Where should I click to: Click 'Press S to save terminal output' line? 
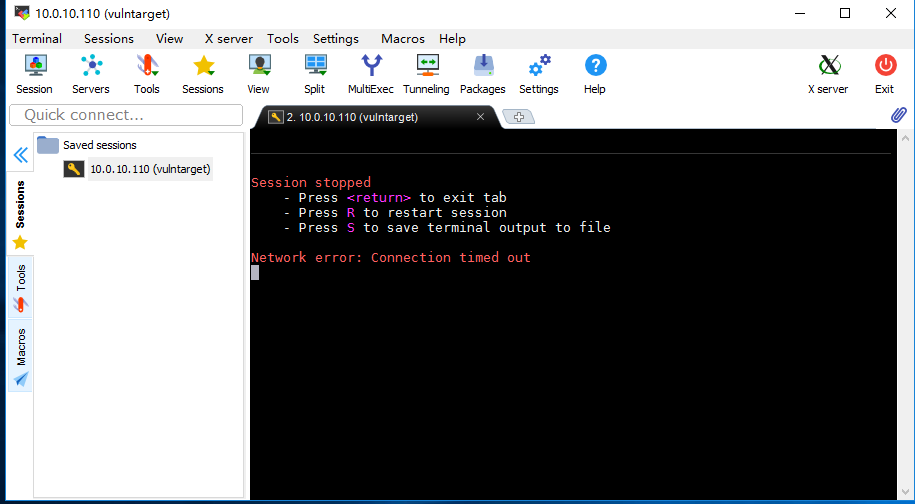point(447,228)
